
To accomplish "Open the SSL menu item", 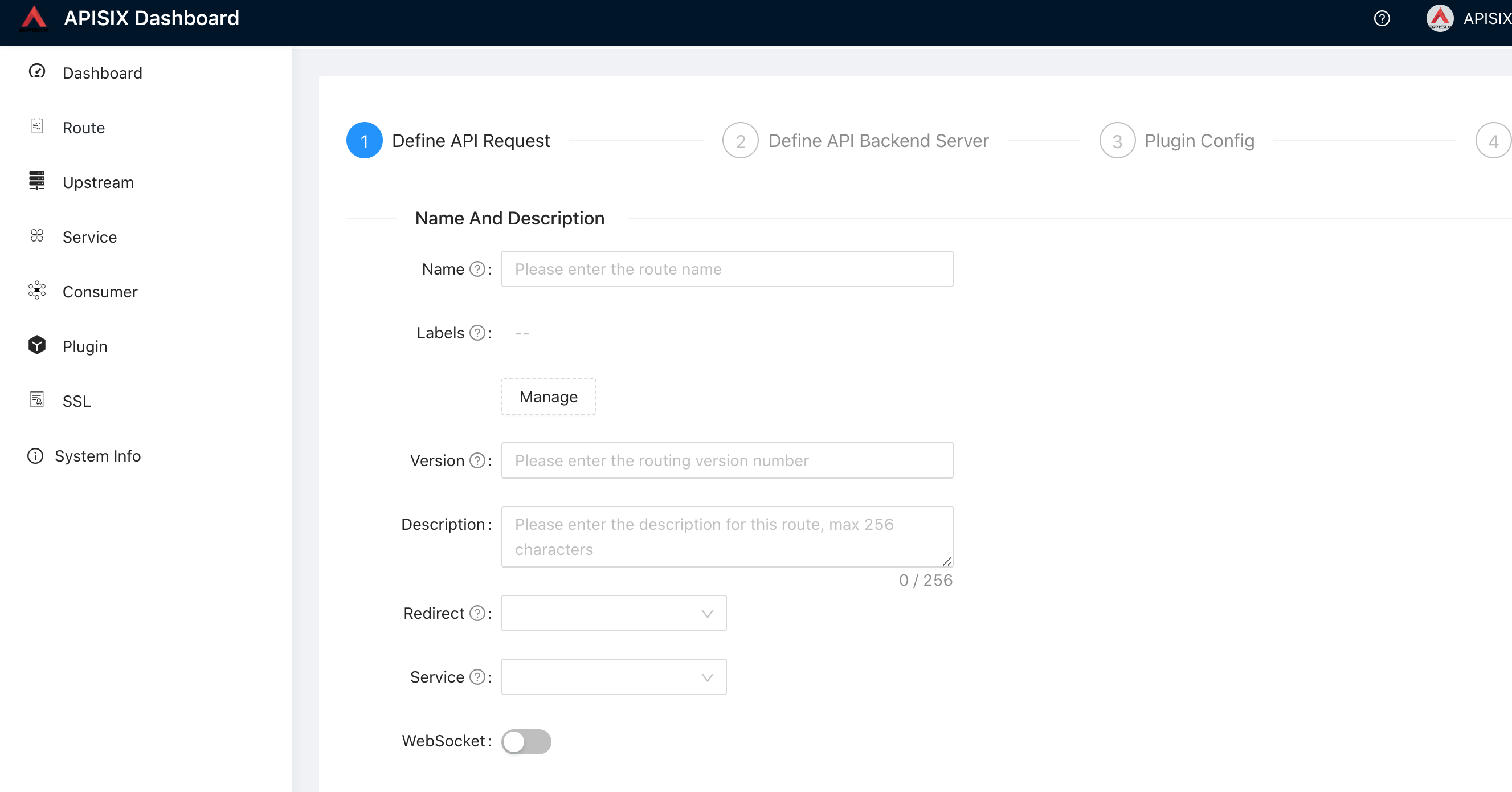I will [76, 401].
